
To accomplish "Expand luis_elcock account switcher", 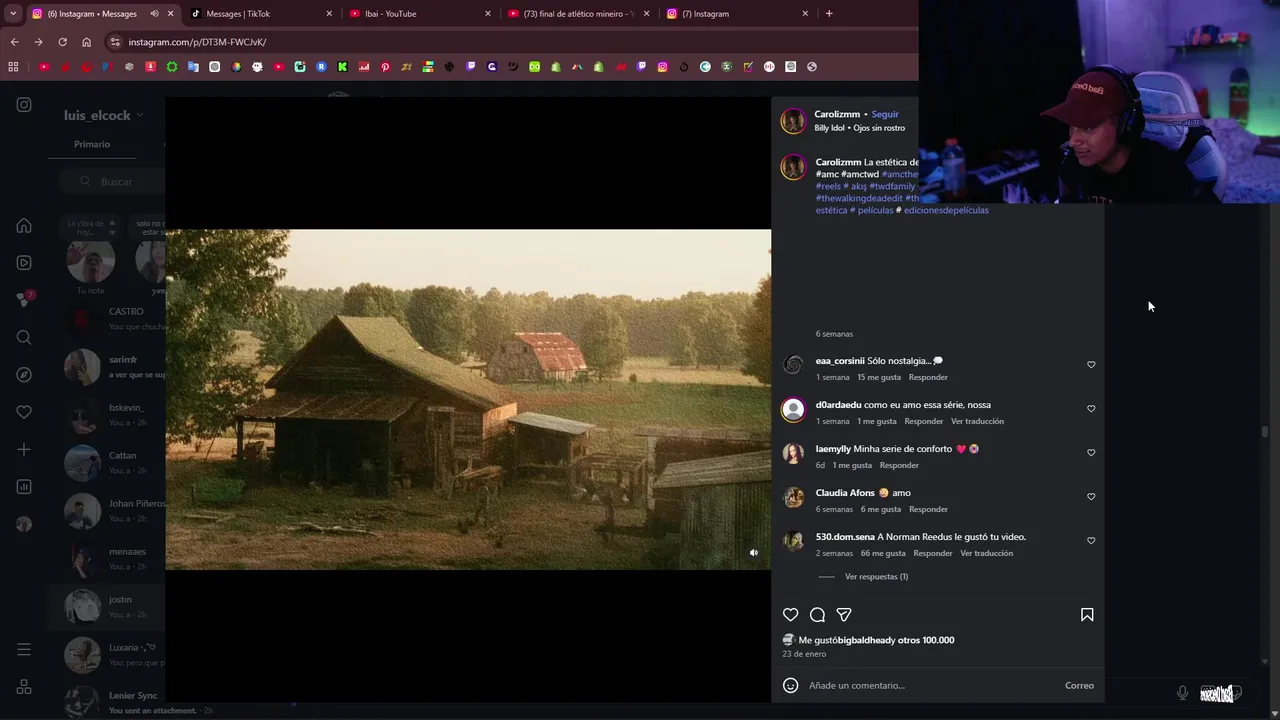I will pos(103,115).
